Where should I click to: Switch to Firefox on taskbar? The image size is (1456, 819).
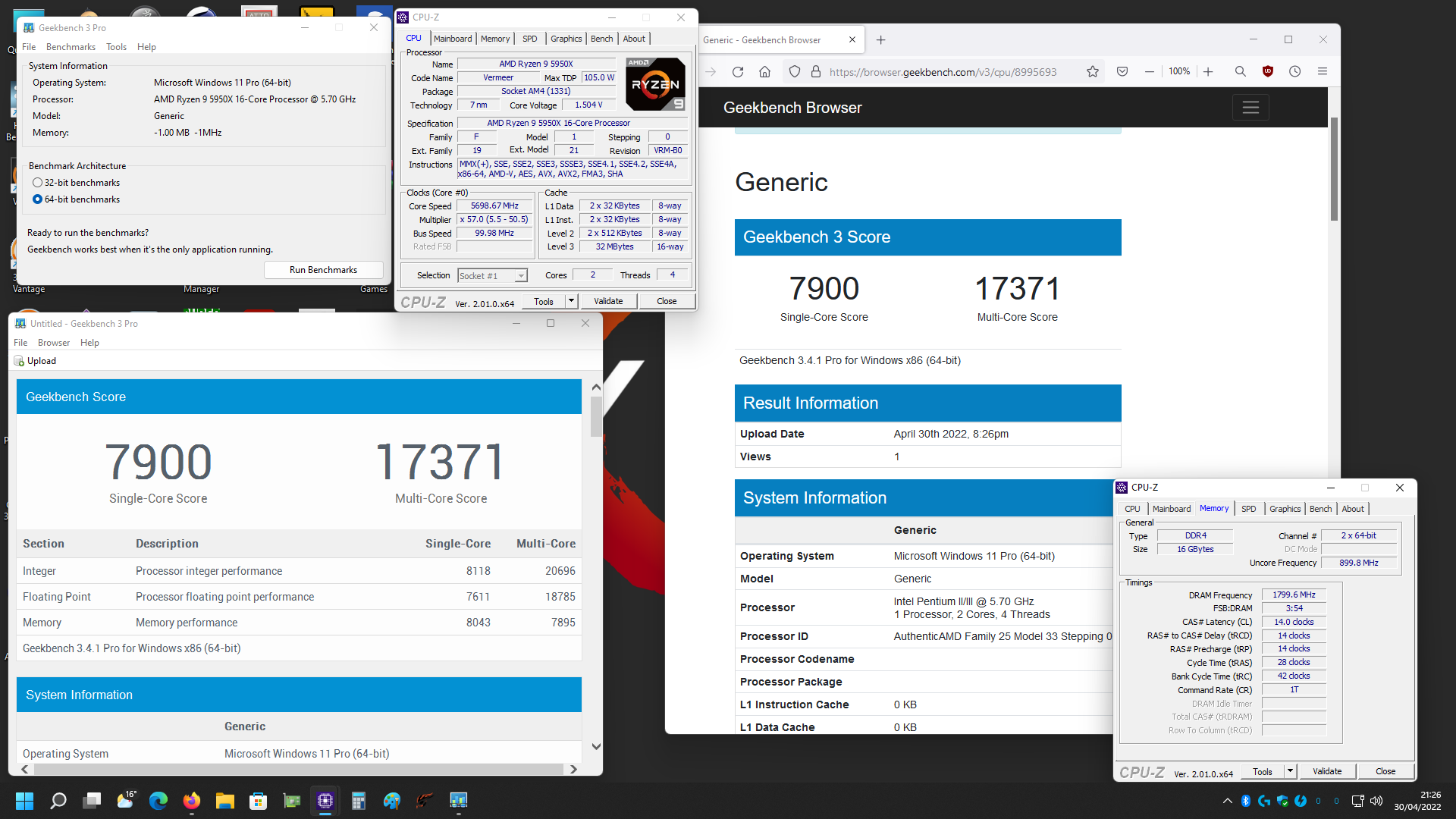[x=192, y=801]
